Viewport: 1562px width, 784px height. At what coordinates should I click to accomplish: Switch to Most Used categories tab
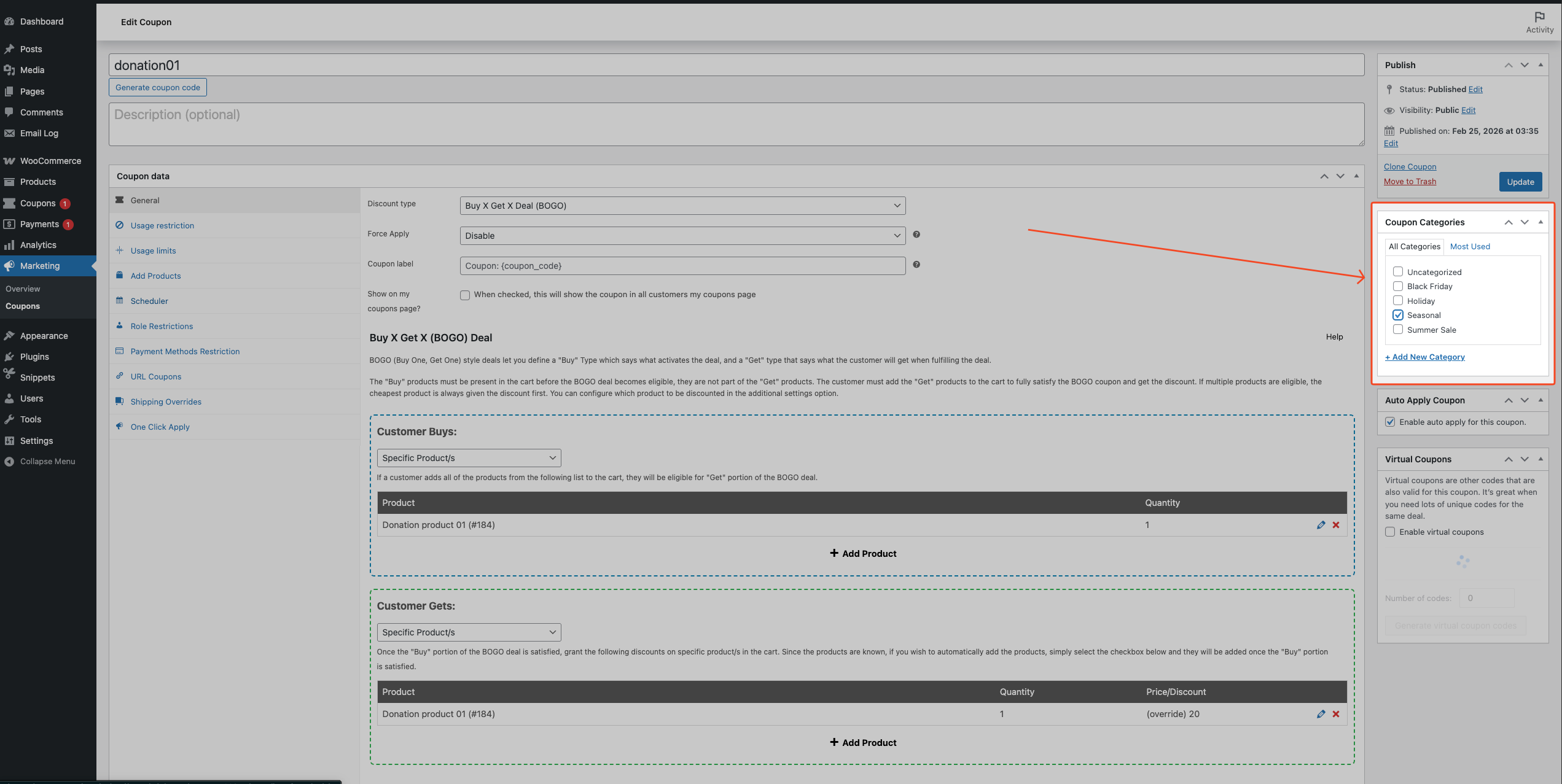[1469, 246]
